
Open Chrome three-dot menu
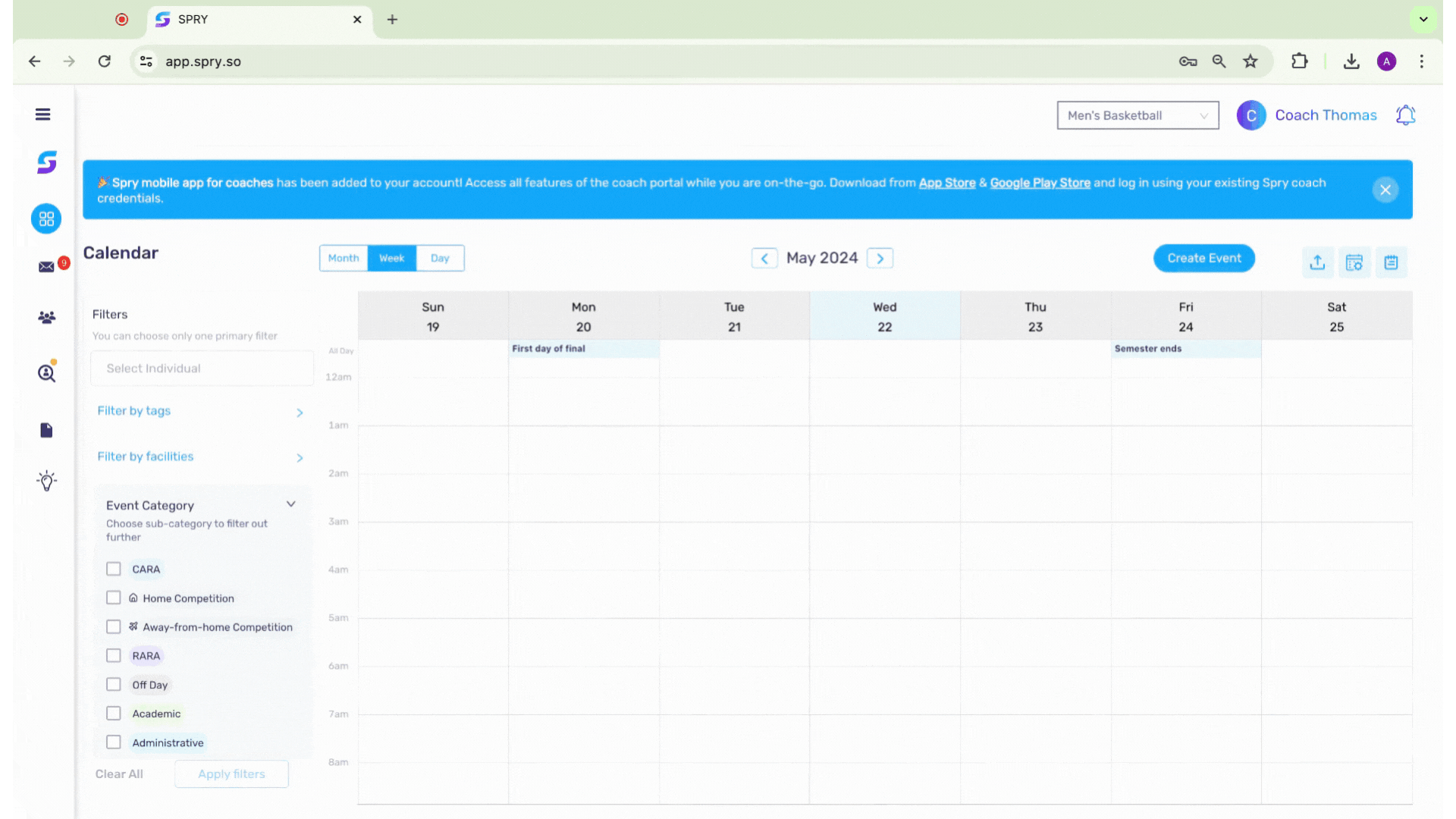(x=1422, y=61)
